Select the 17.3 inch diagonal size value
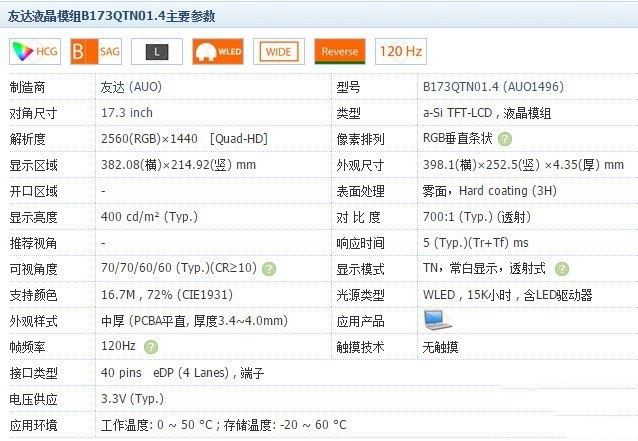 tap(127, 113)
